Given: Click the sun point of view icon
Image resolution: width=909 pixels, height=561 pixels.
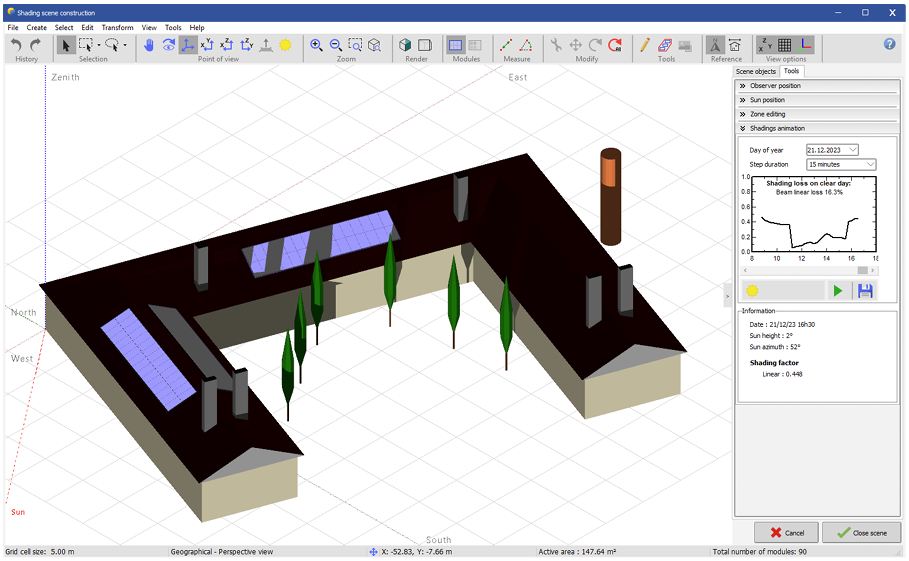Looking at the screenshot, I should [285, 45].
